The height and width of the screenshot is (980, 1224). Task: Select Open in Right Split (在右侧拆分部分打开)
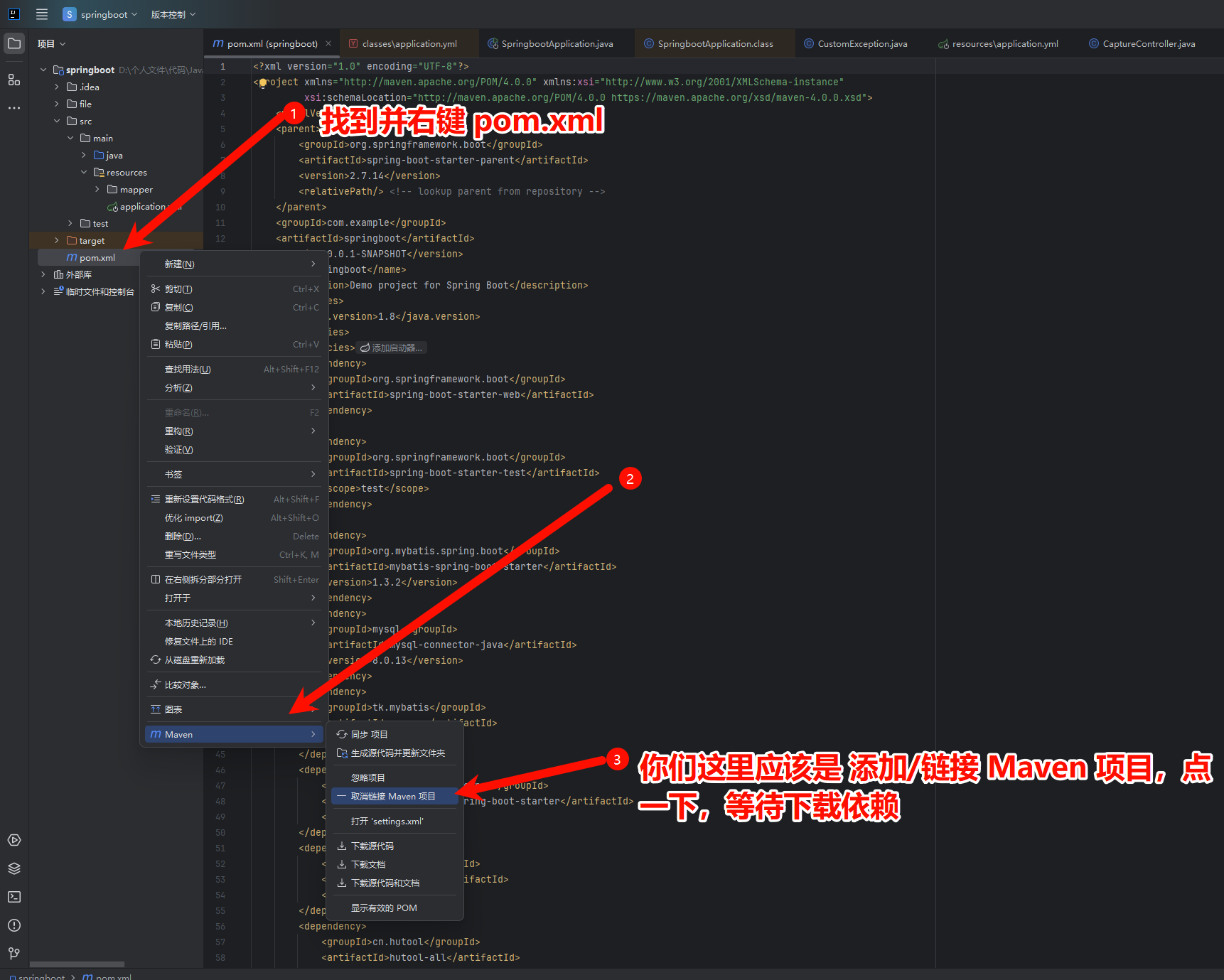tap(235, 579)
